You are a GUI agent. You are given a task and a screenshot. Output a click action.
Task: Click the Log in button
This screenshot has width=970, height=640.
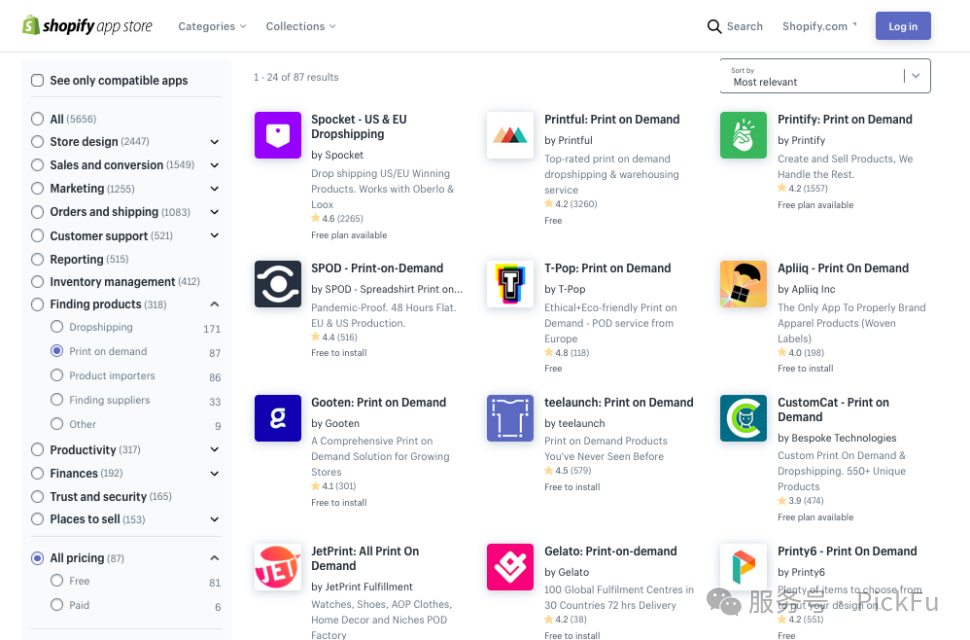903,26
